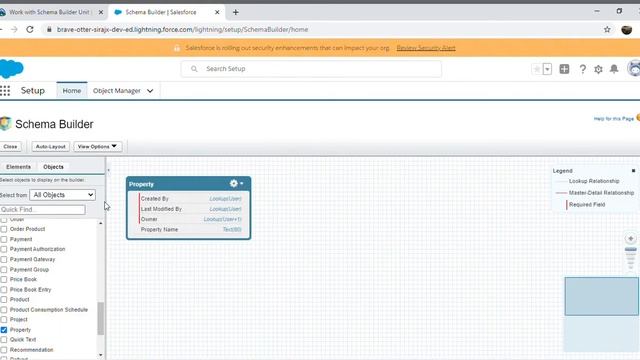This screenshot has width=640, height=360.
Task: Open the global actions plus icon
Action: coord(564,69)
